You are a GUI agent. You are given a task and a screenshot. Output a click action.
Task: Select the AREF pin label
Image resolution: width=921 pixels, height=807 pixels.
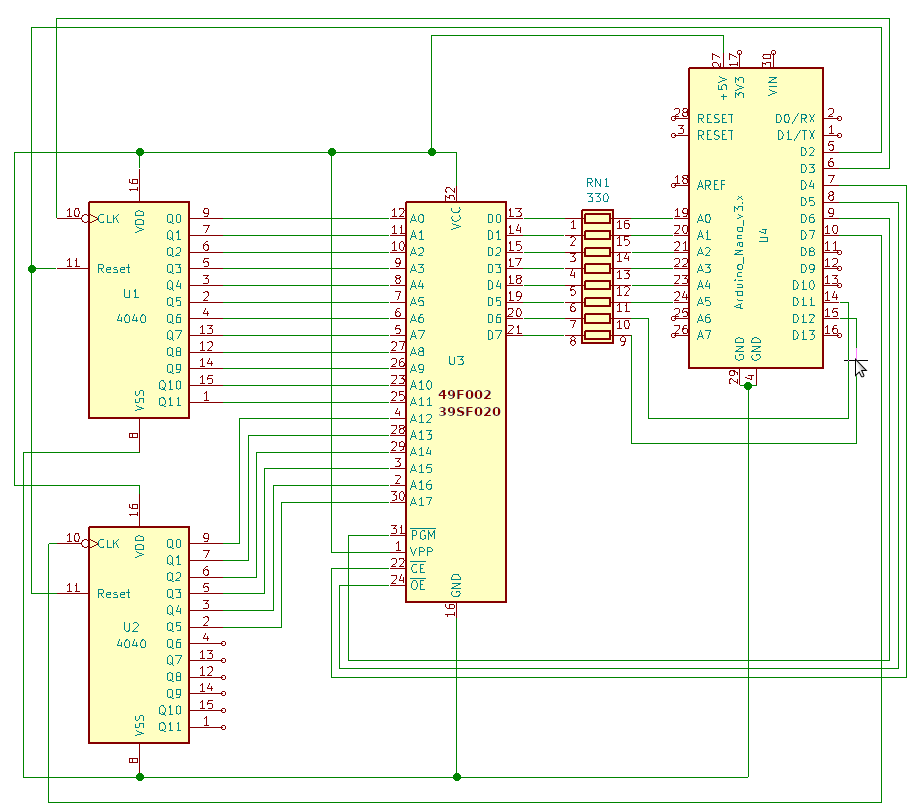[711, 186]
